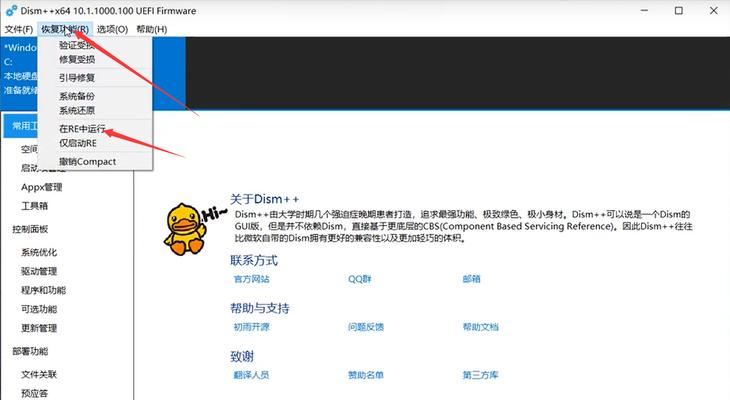
Task: Select 引导修复 menu entry
Action: (x=77, y=78)
